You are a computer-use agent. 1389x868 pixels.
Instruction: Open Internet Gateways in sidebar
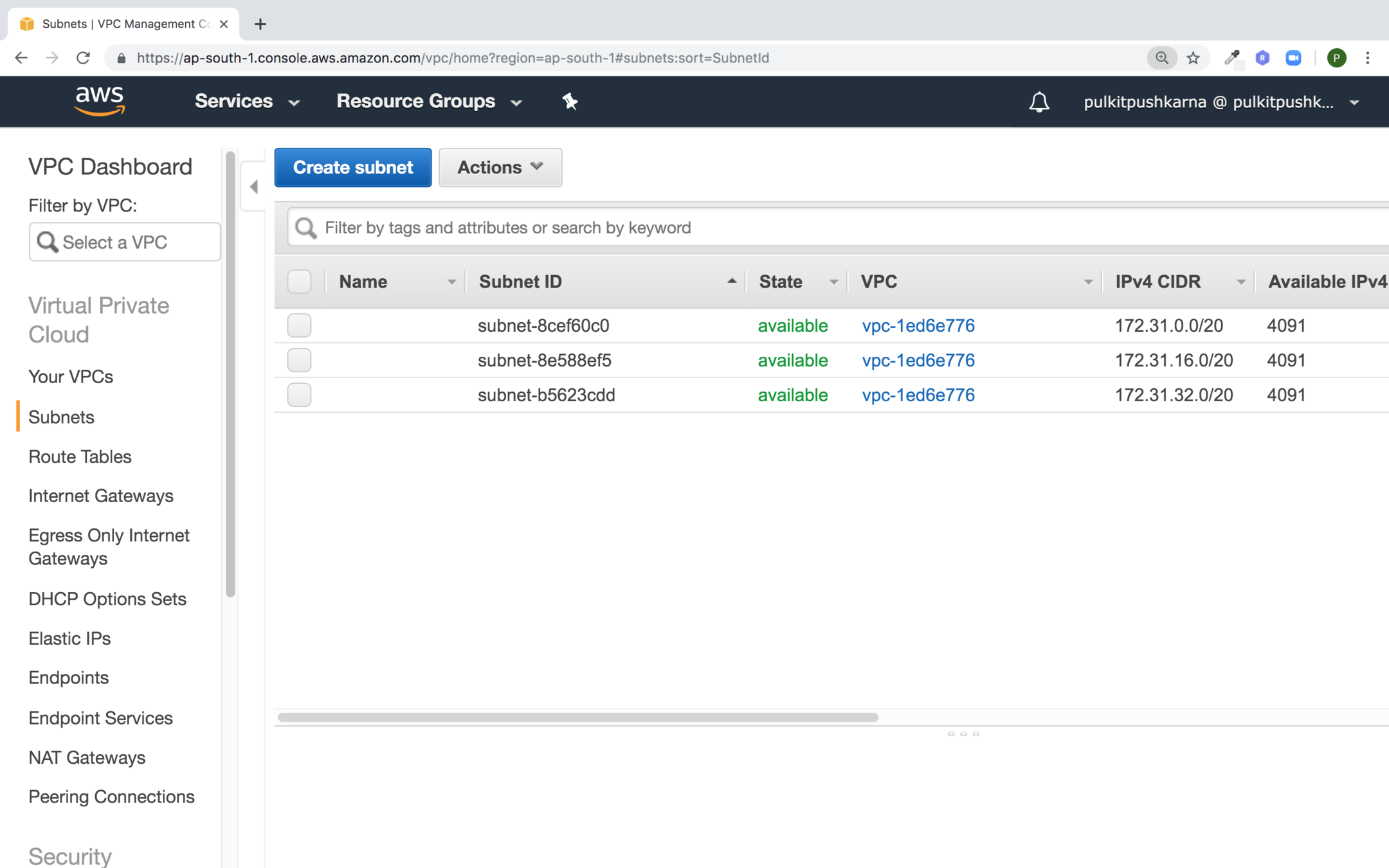click(101, 496)
